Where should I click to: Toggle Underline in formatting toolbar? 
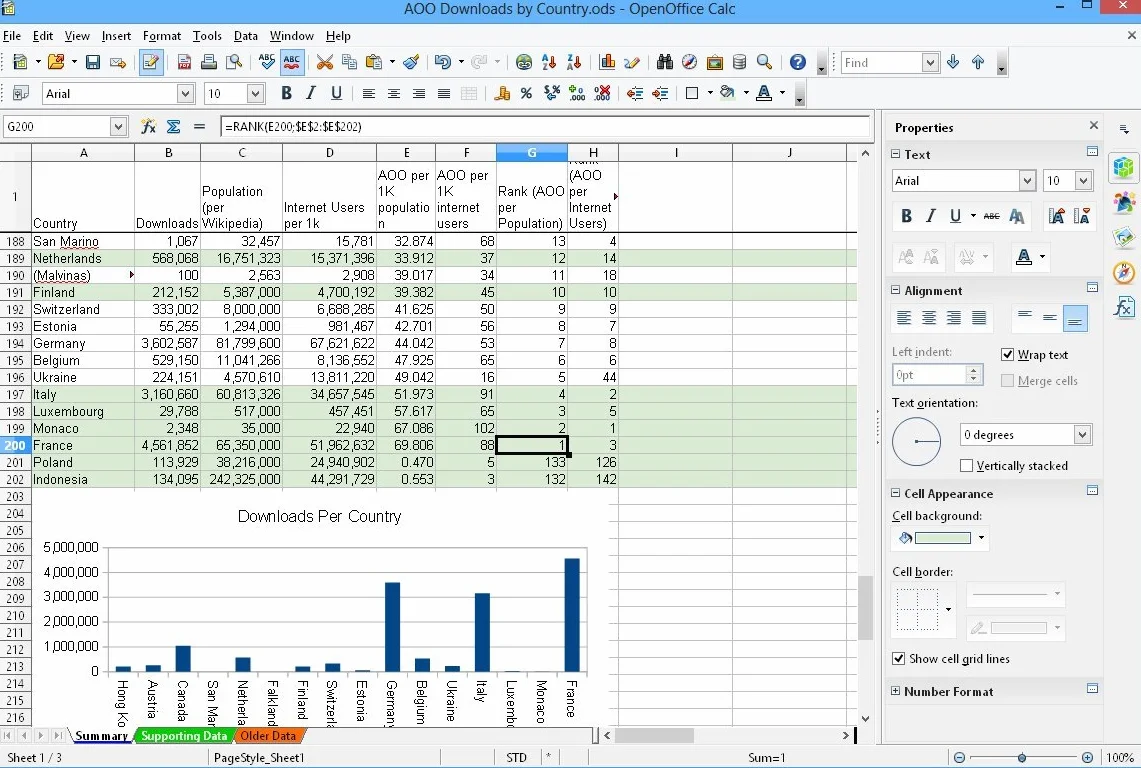pyautogui.click(x=336, y=93)
